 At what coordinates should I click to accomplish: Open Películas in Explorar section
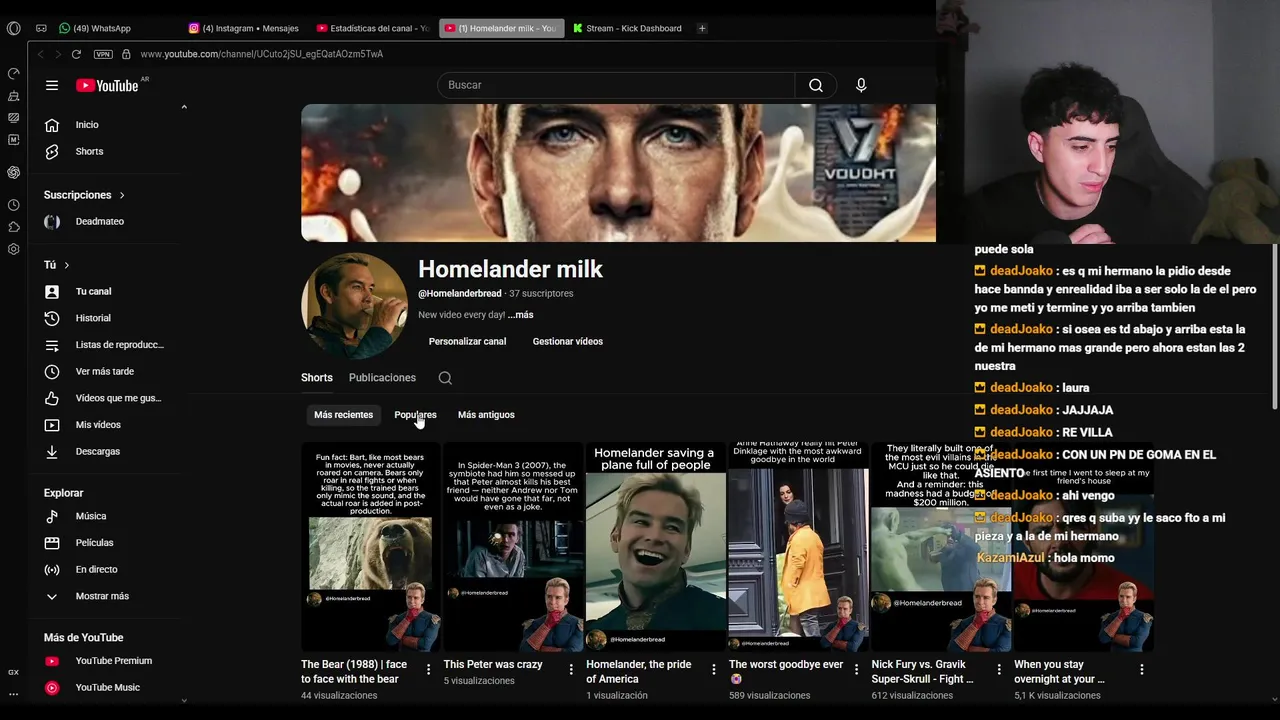coord(94,543)
